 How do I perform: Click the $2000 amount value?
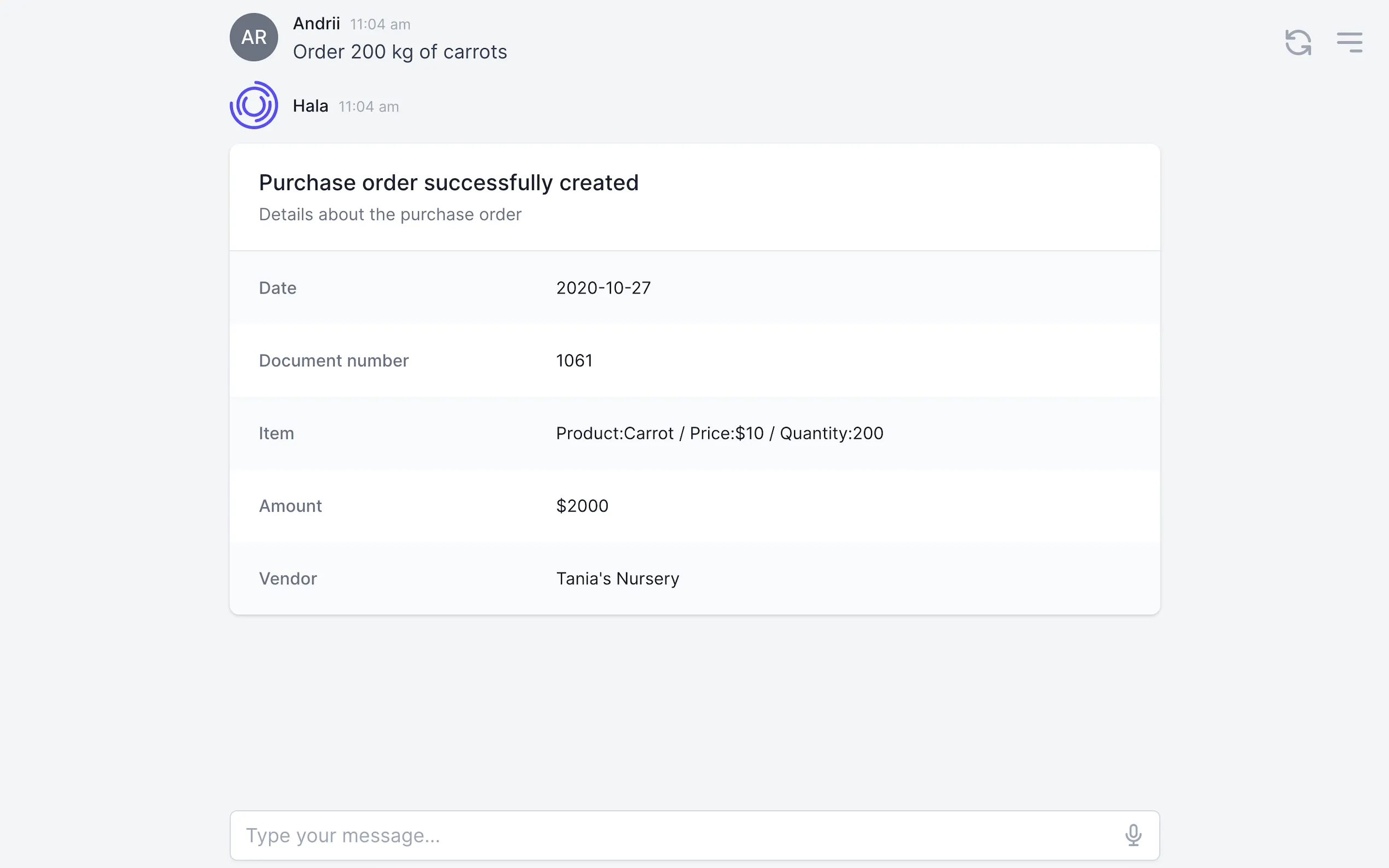click(582, 506)
